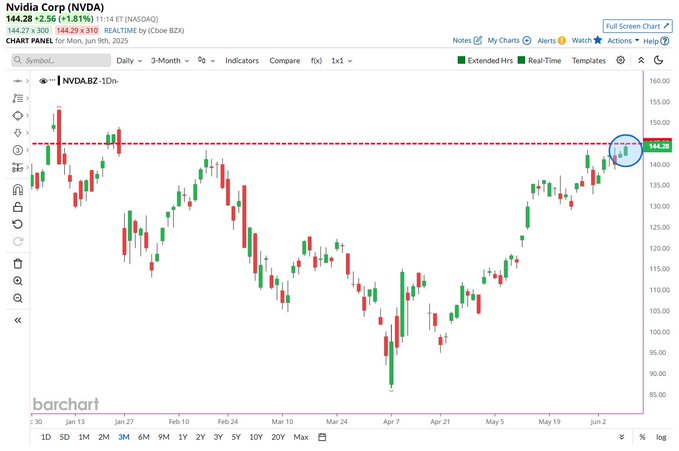Open the Alerts link
Screen dimensions: 679x451
point(546,40)
